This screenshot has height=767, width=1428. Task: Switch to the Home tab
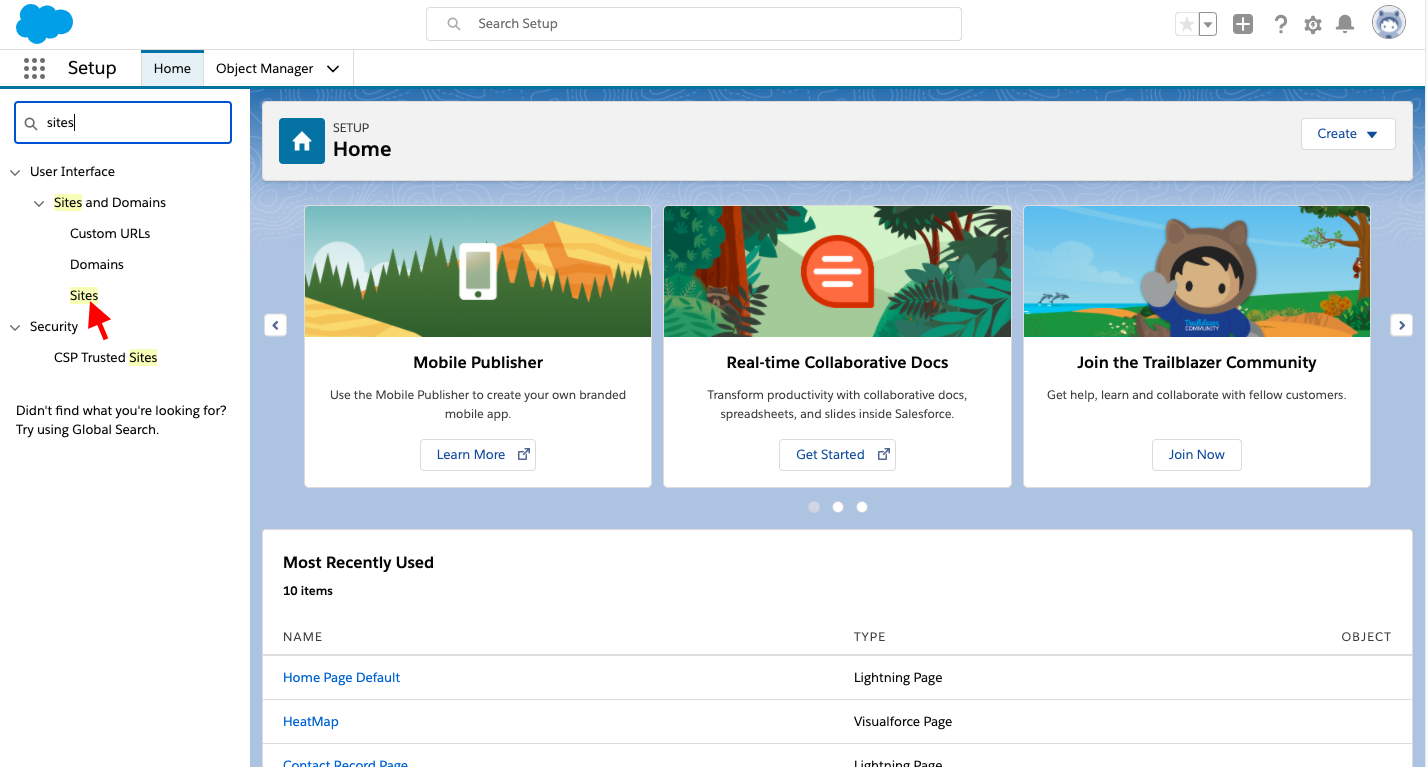172,68
